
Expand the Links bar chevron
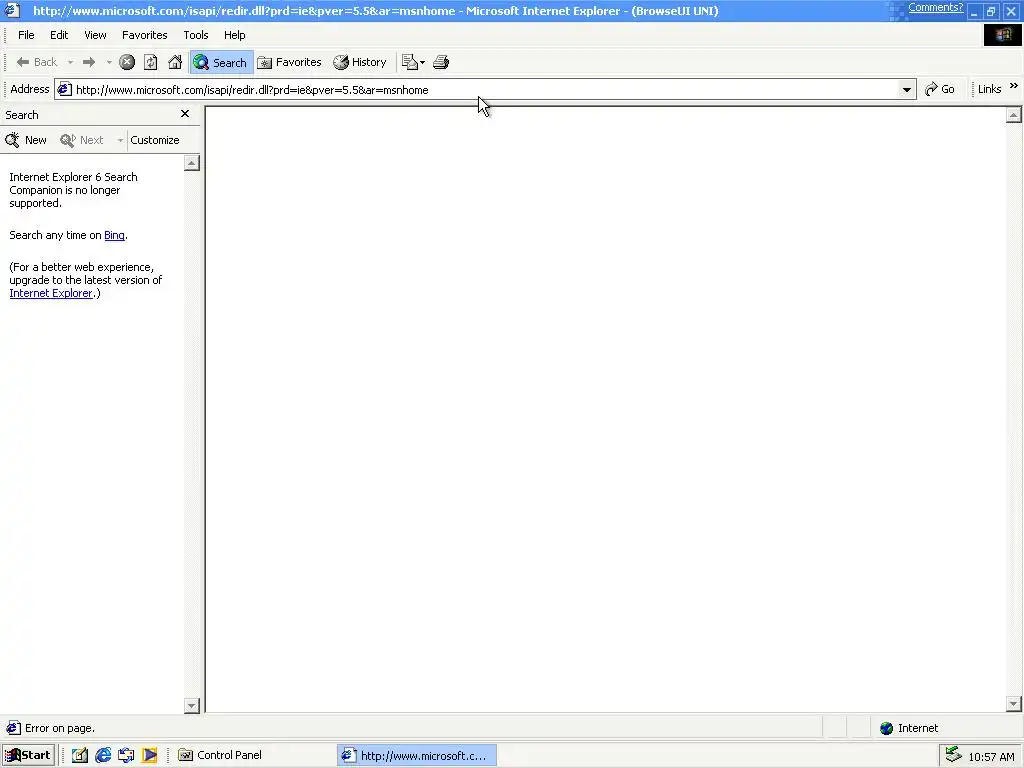(1014, 86)
